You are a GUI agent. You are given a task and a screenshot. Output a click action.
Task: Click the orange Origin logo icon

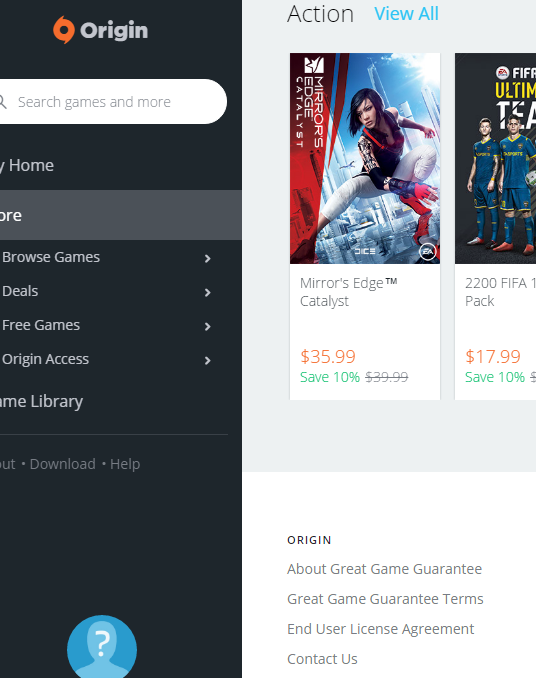coord(64,30)
